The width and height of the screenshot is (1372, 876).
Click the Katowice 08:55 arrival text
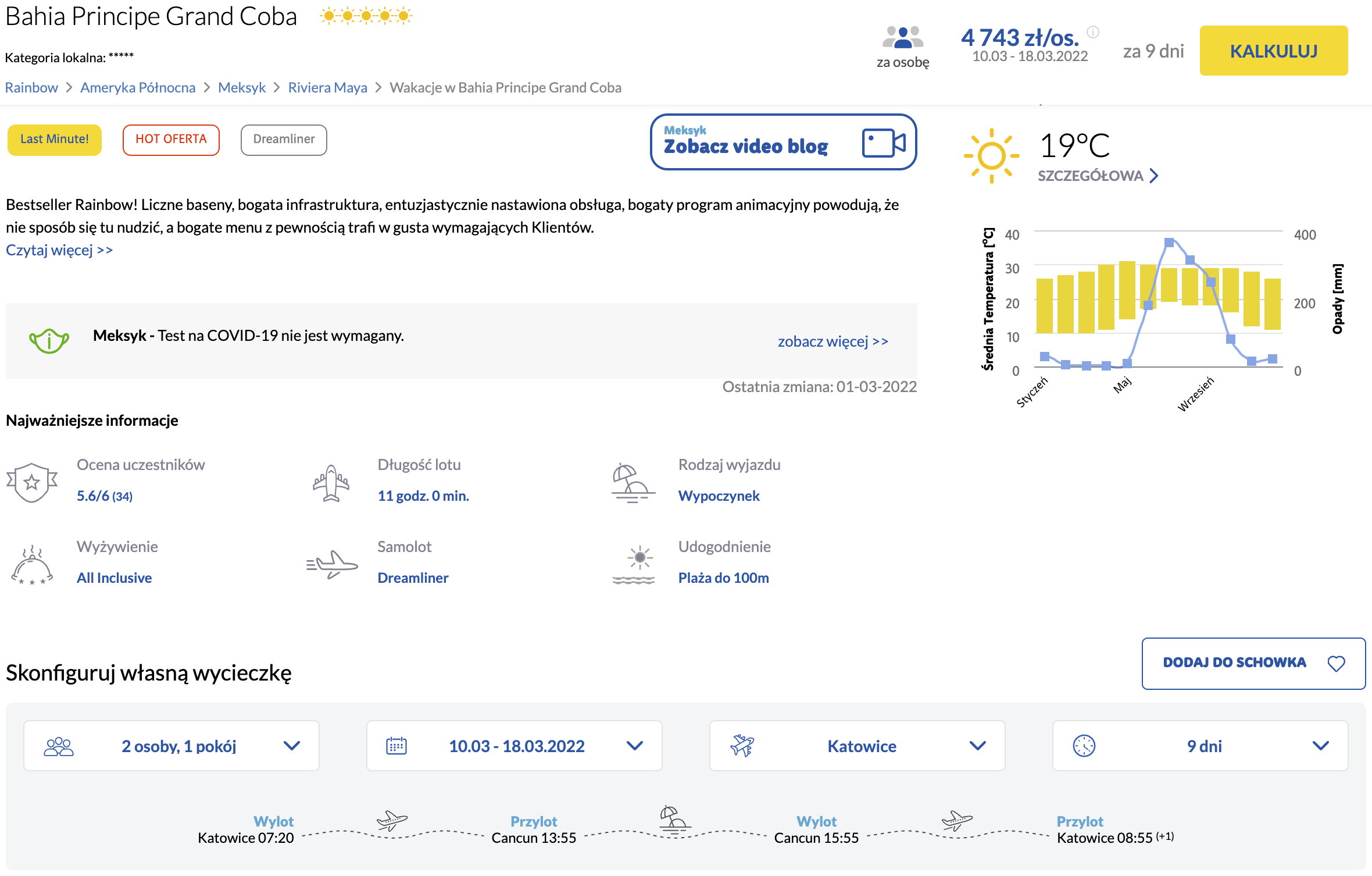click(x=1105, y=838)
